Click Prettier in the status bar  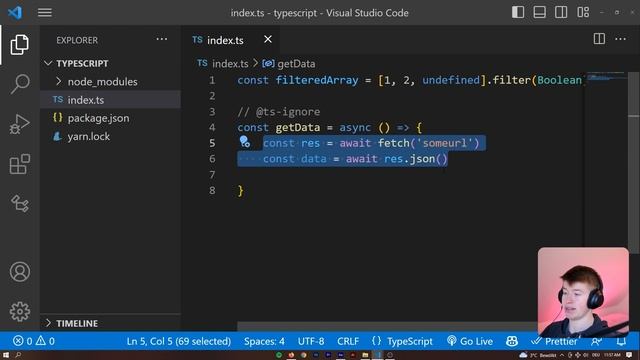pos(554,341)
